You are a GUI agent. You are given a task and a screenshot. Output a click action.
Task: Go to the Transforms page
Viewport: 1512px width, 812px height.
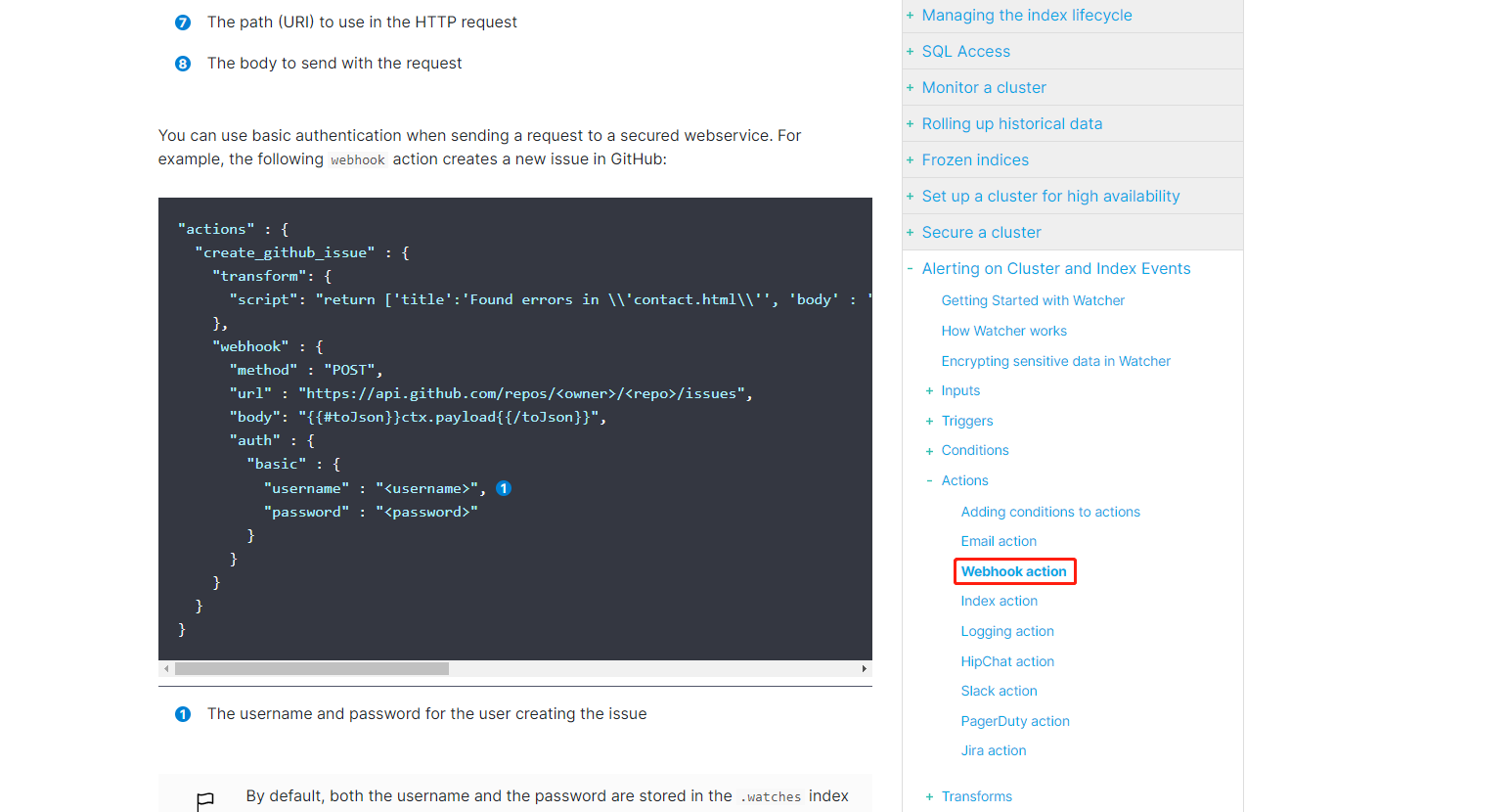(977, 797)
